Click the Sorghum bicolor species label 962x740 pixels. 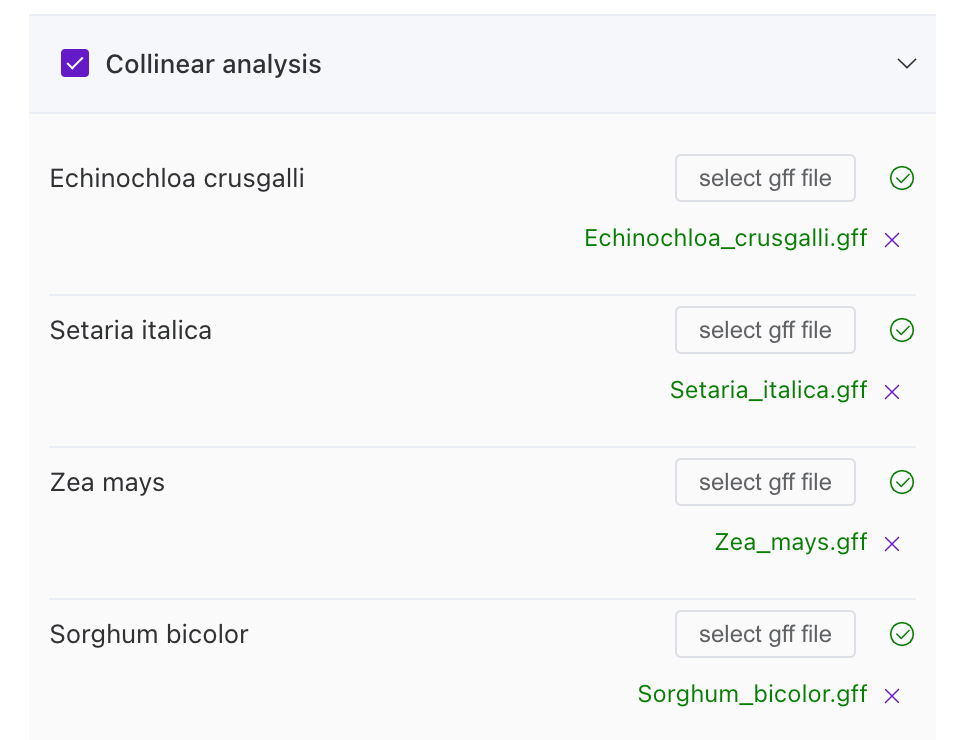point(149,634)
